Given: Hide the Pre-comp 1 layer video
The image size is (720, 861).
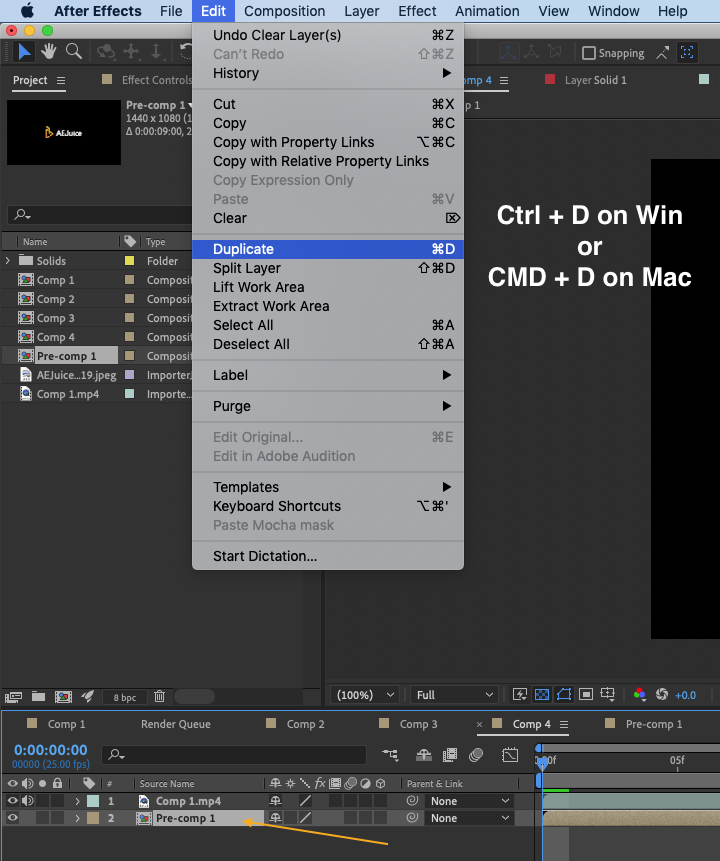Looking at the screenshot, I should pos(12,818).
